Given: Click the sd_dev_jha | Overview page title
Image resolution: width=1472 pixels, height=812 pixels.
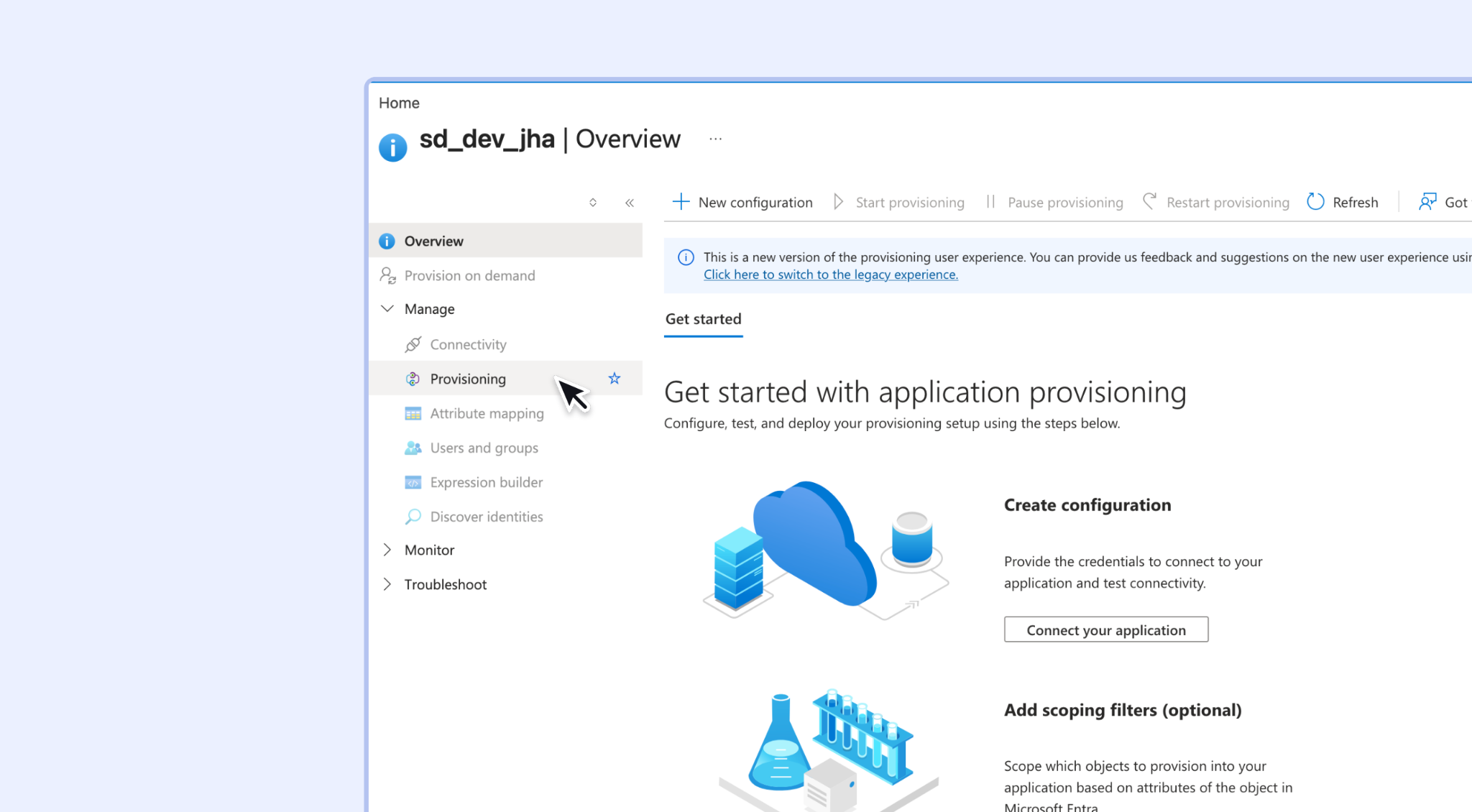Looking at the screenshot, I should click(550, 139).
